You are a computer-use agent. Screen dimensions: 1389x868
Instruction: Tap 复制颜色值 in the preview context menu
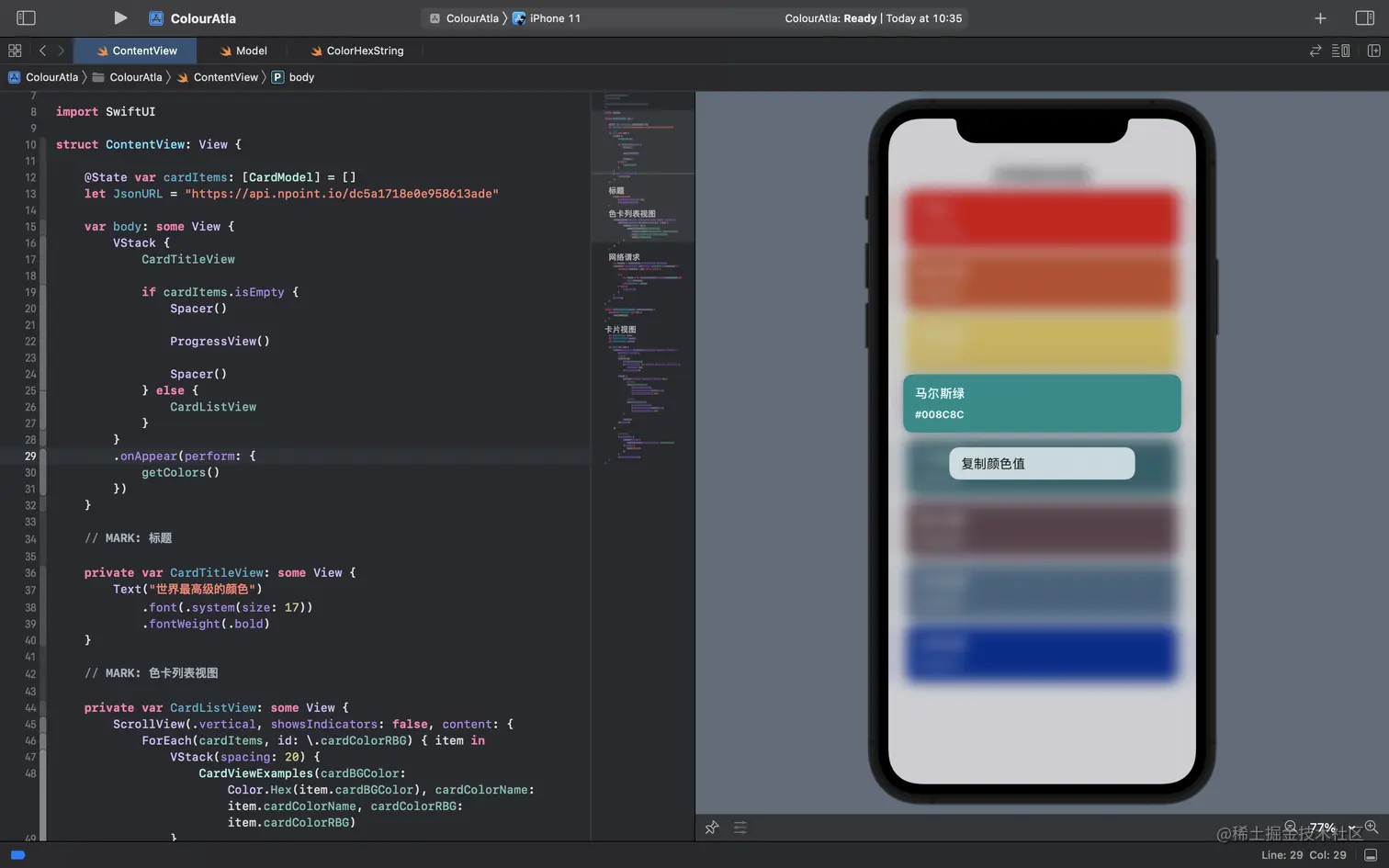[1042, 464]
